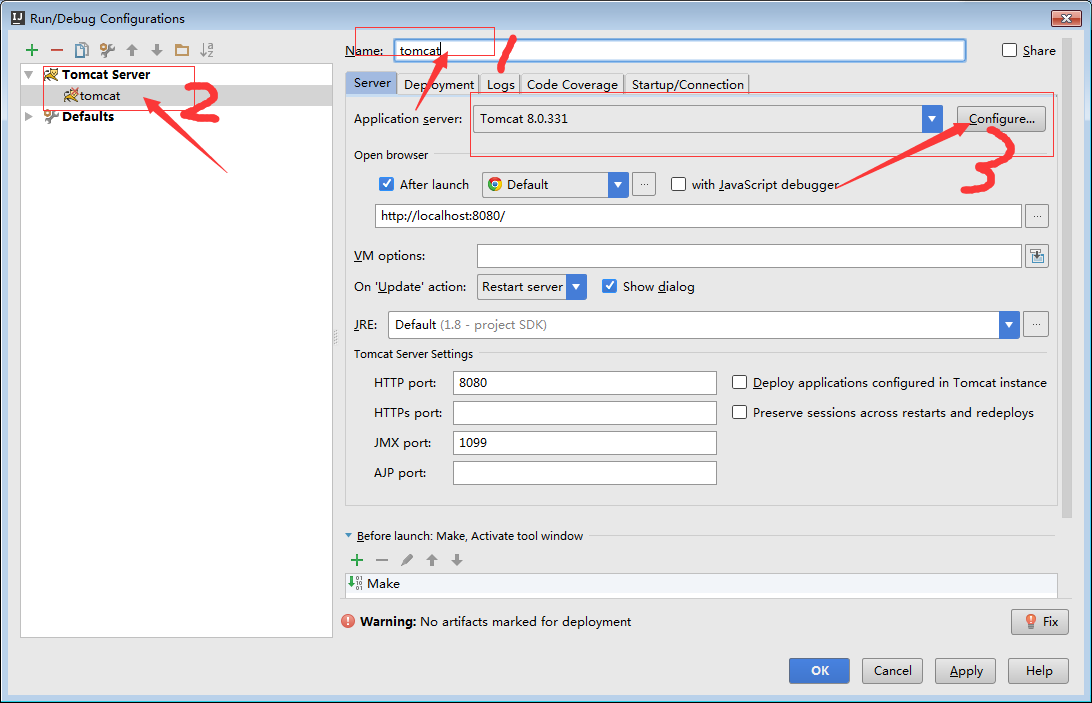Move before launch task up
Viewport: 1092px width, 703px height.
(x=432, y=560)
